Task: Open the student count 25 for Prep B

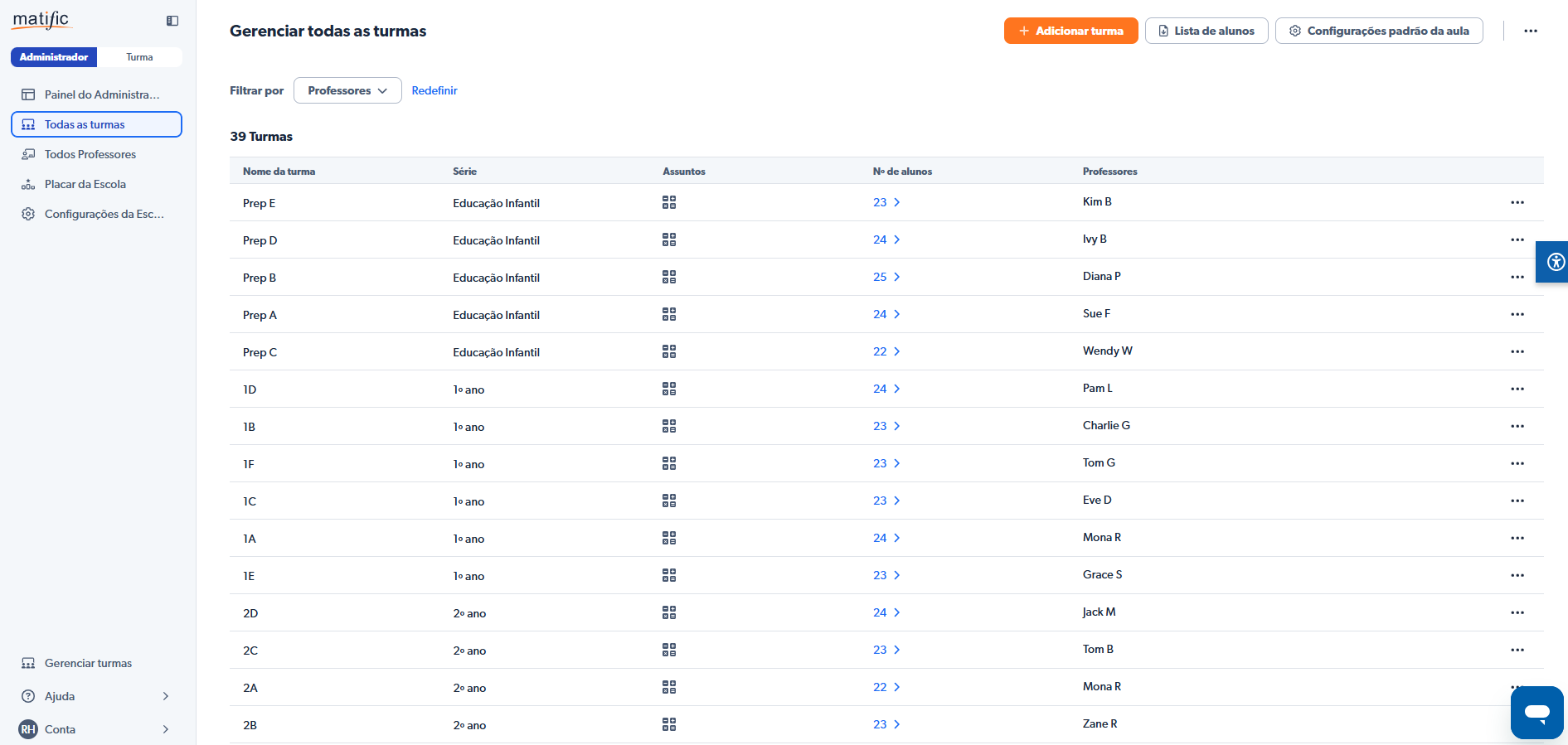Action: tap(886, 277)
